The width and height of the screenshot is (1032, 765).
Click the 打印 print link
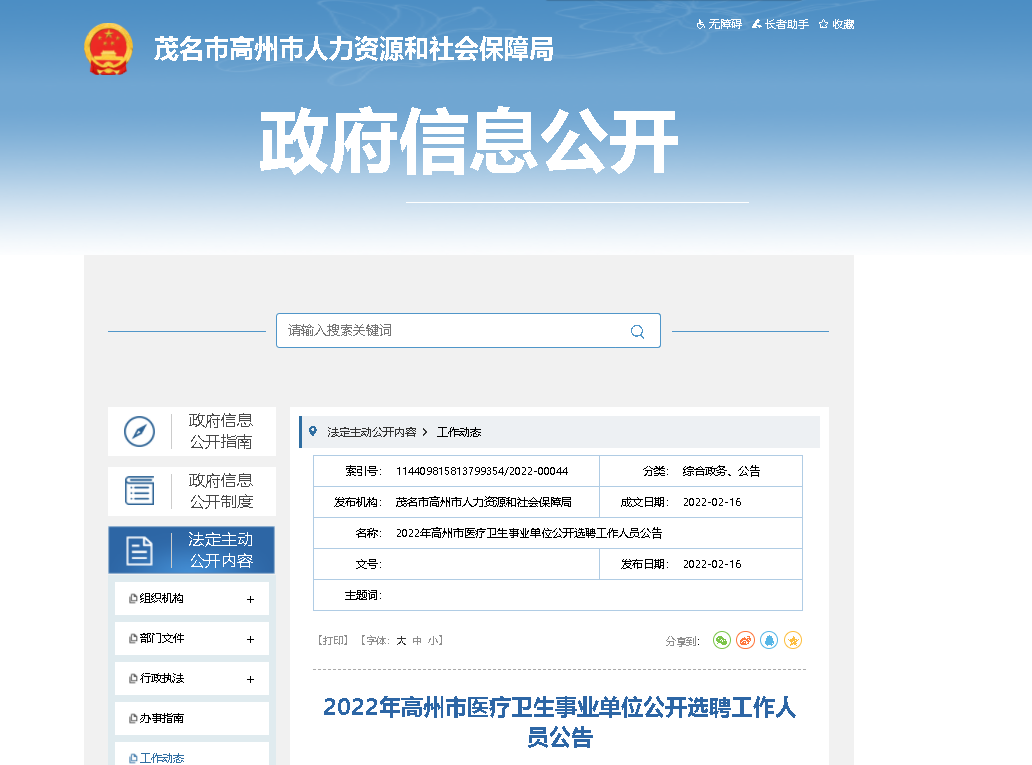(x=333, y=641)
